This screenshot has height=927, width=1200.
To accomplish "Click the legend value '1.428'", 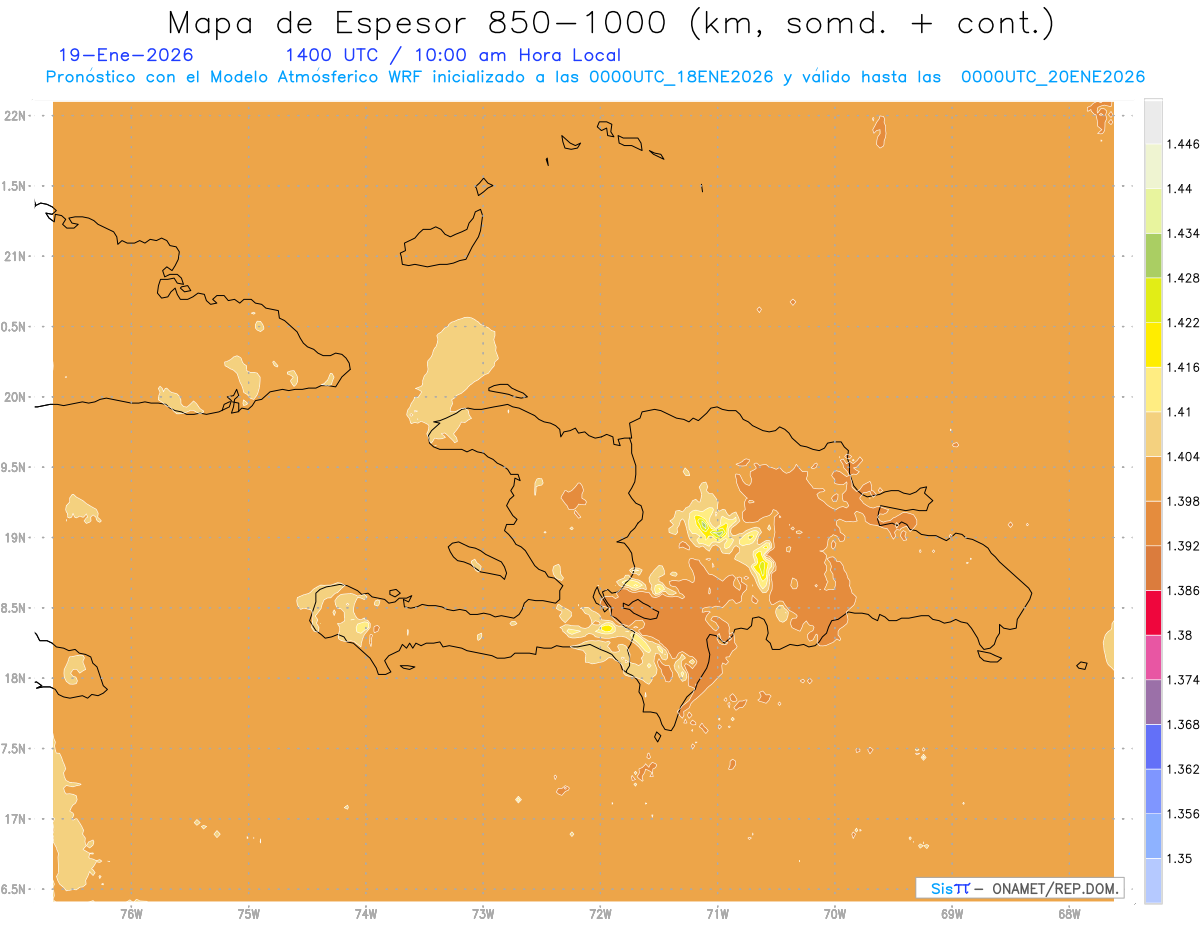I will coord(1184,278).
